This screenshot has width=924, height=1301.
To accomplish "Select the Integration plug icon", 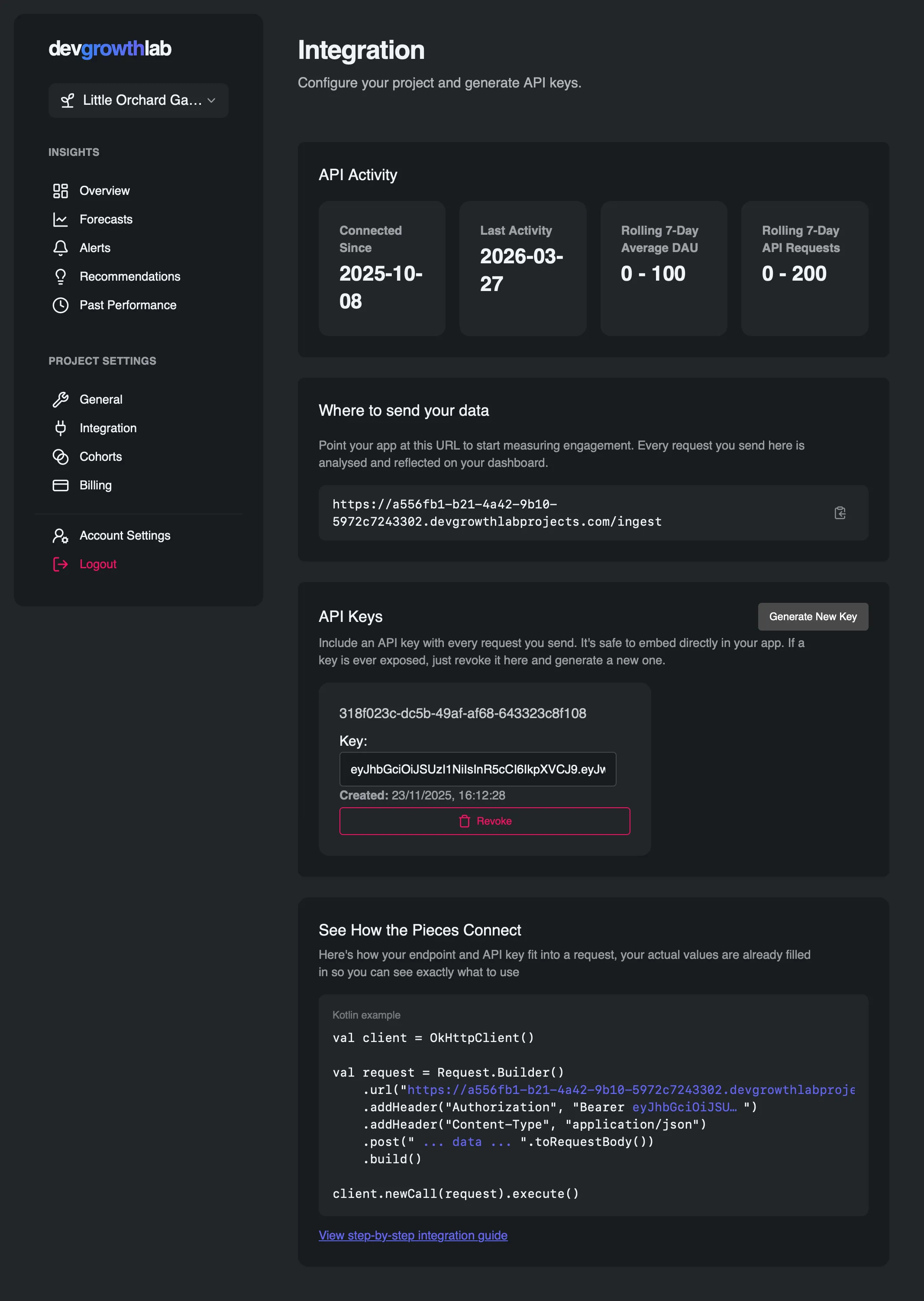I will click(x=61, y=428).
